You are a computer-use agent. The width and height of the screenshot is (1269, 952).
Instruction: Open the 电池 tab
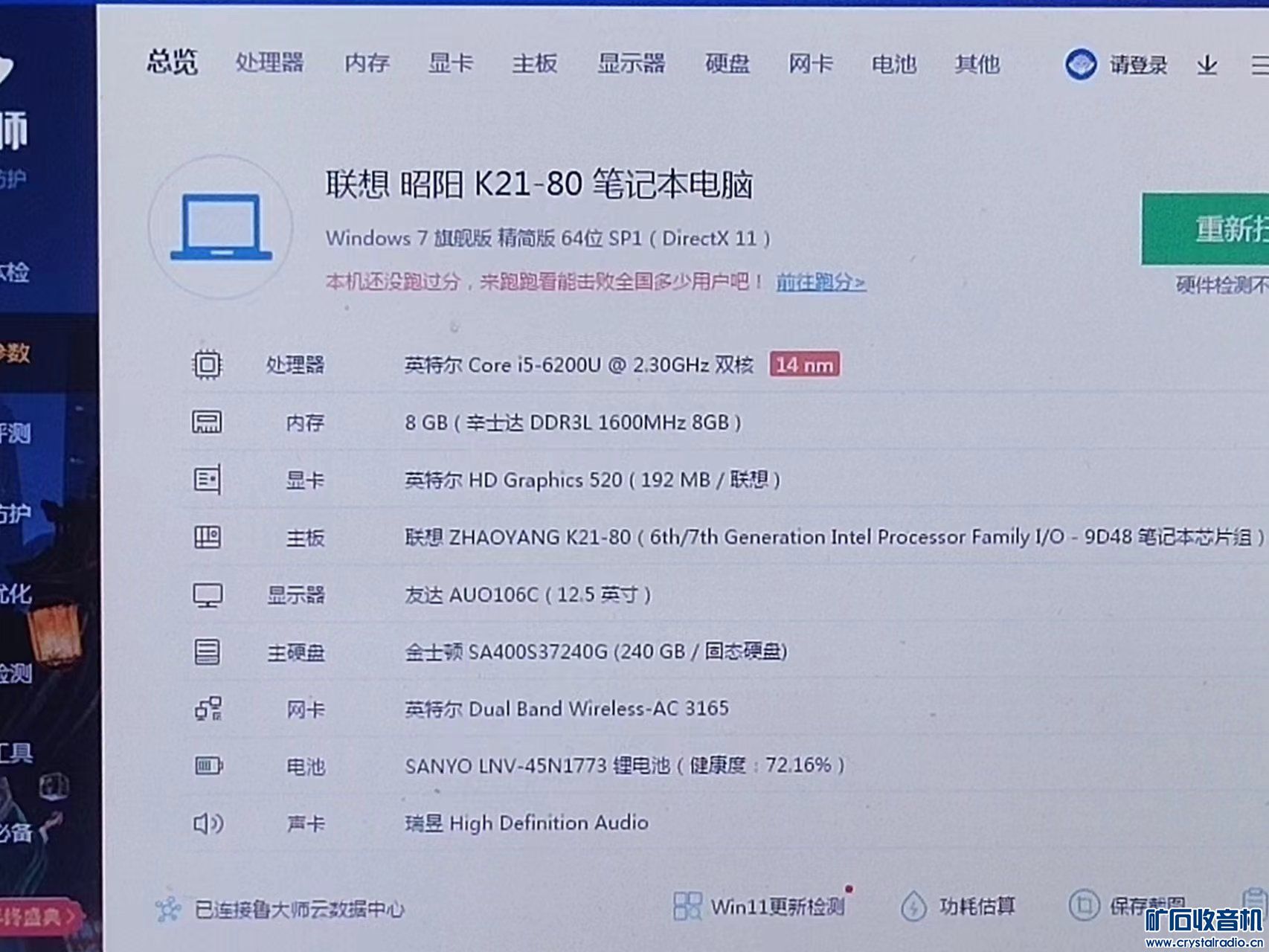tap(893, 64)
